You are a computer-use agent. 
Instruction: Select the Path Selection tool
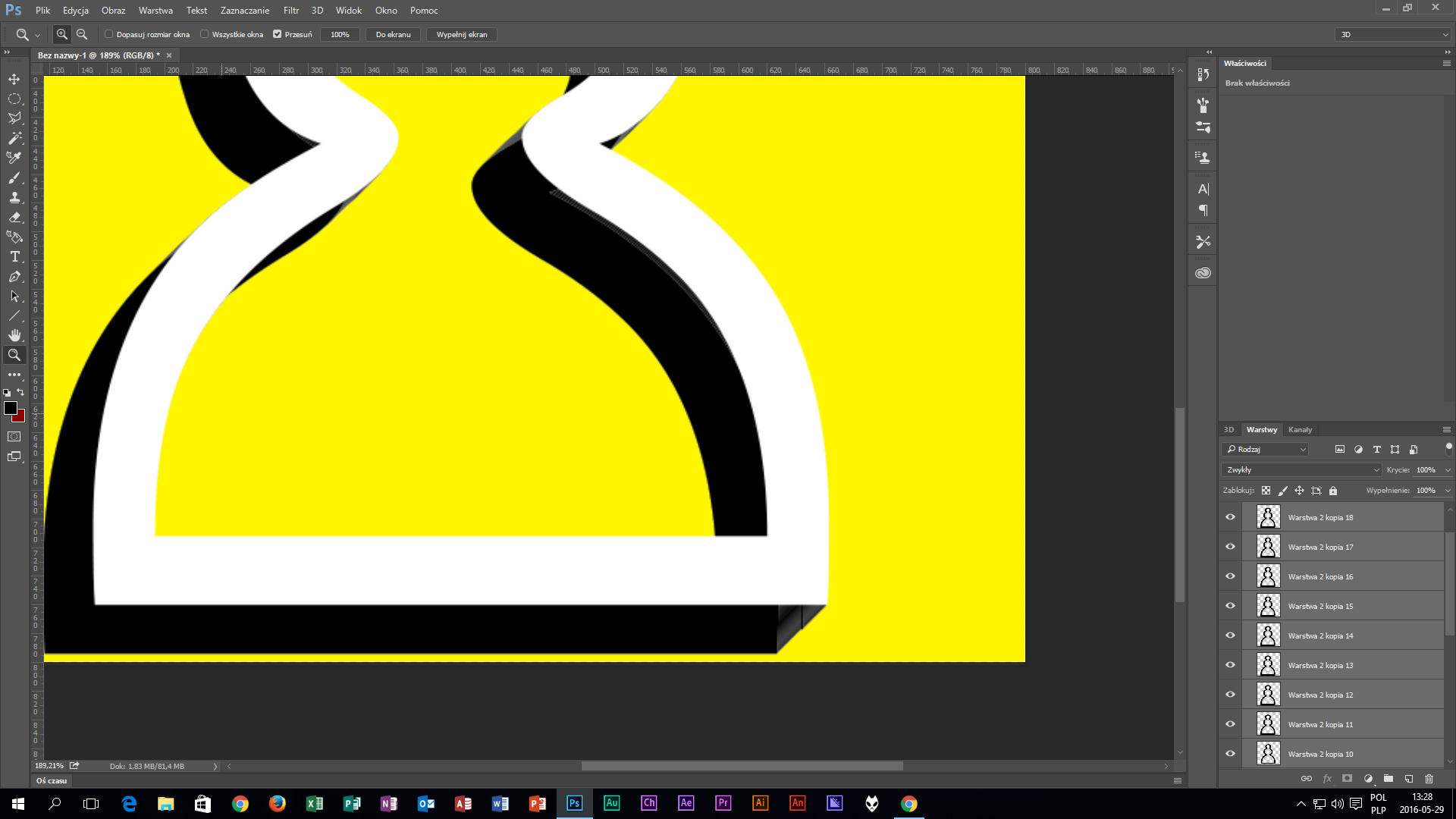[x=14, y=296]
